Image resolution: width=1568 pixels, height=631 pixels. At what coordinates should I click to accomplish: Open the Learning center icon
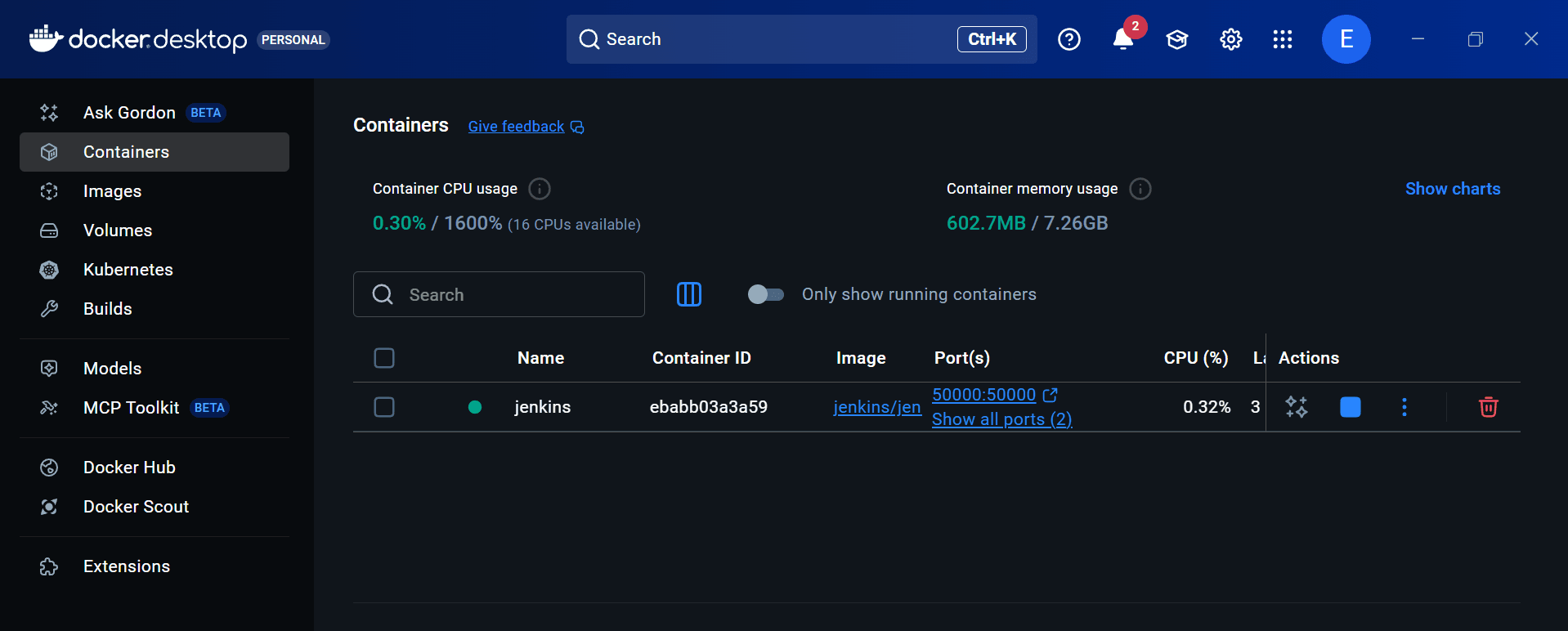coord(1176,39)
